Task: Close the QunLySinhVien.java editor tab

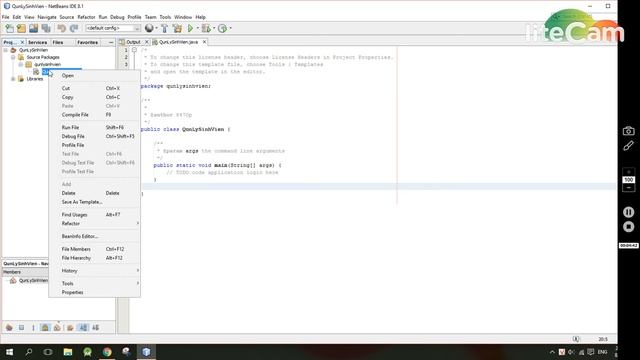Action: 204,42
